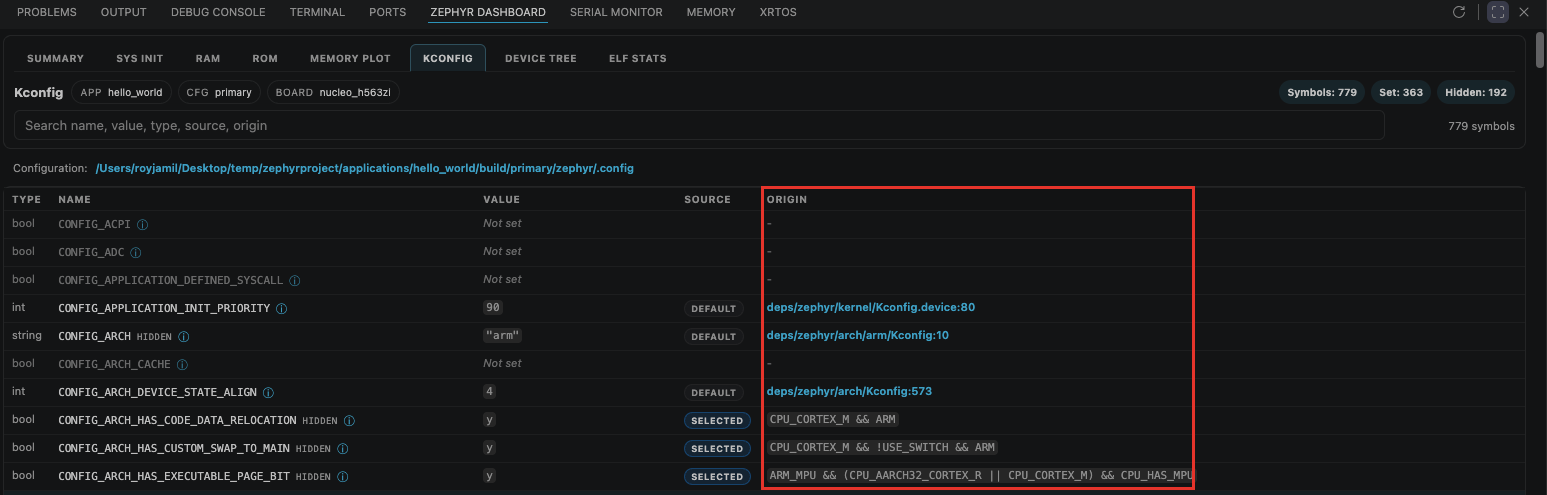1547x495 pixels.
Task: Click the value 90 cell
Action: pyautogui.click(x=492, y=308)
